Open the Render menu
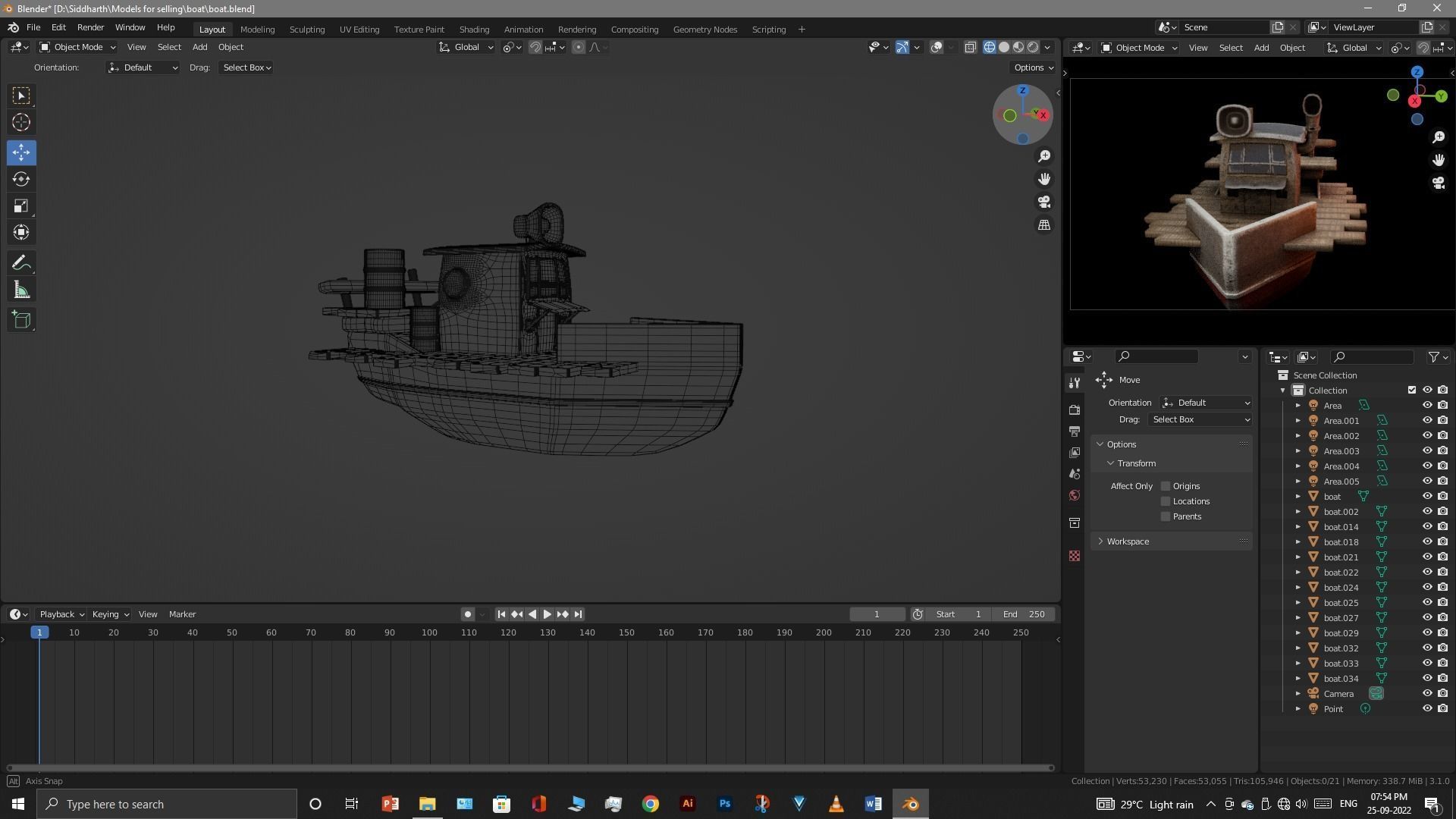This screenshot has width=1456, height=819. coord(90,27)
